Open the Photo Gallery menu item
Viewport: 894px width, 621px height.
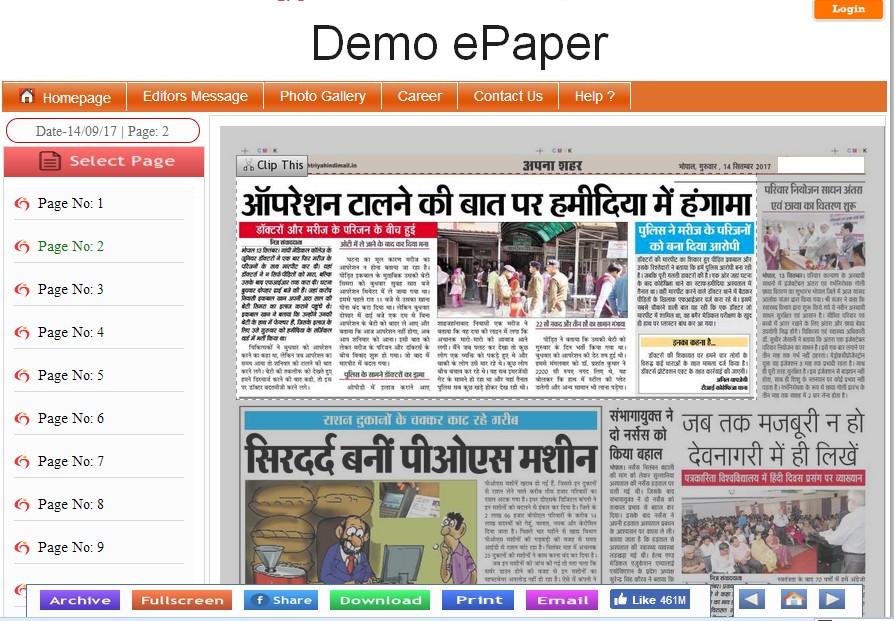tap(321, 97)
